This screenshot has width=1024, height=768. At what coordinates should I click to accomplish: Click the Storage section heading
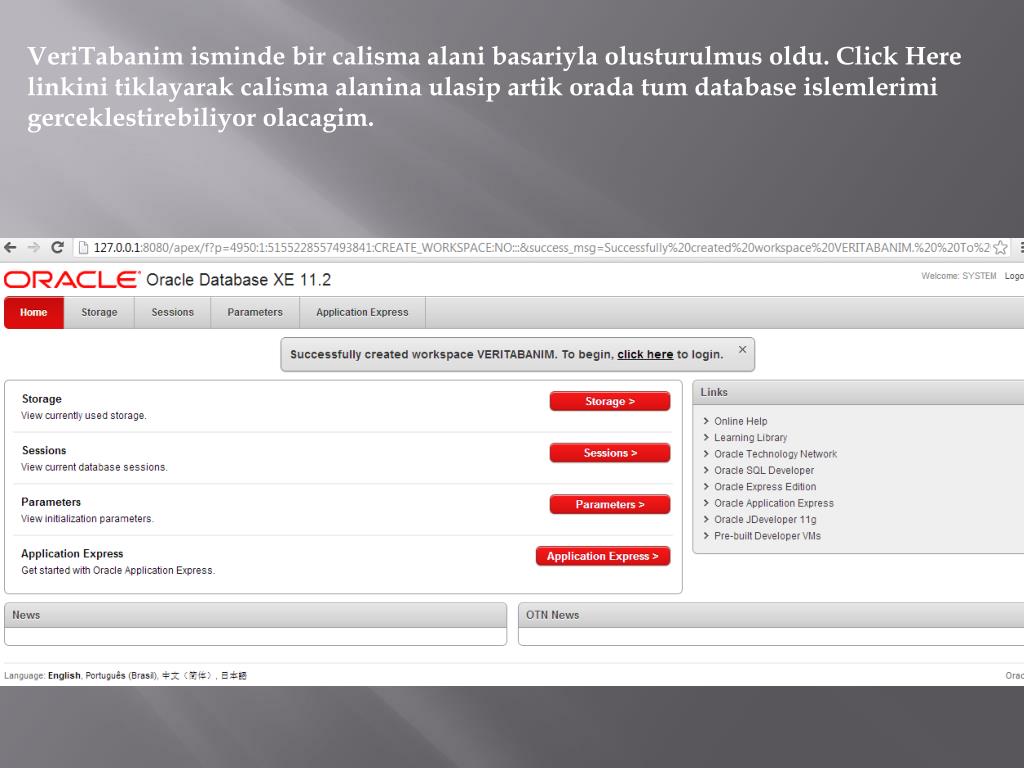[x=42, y=399]
